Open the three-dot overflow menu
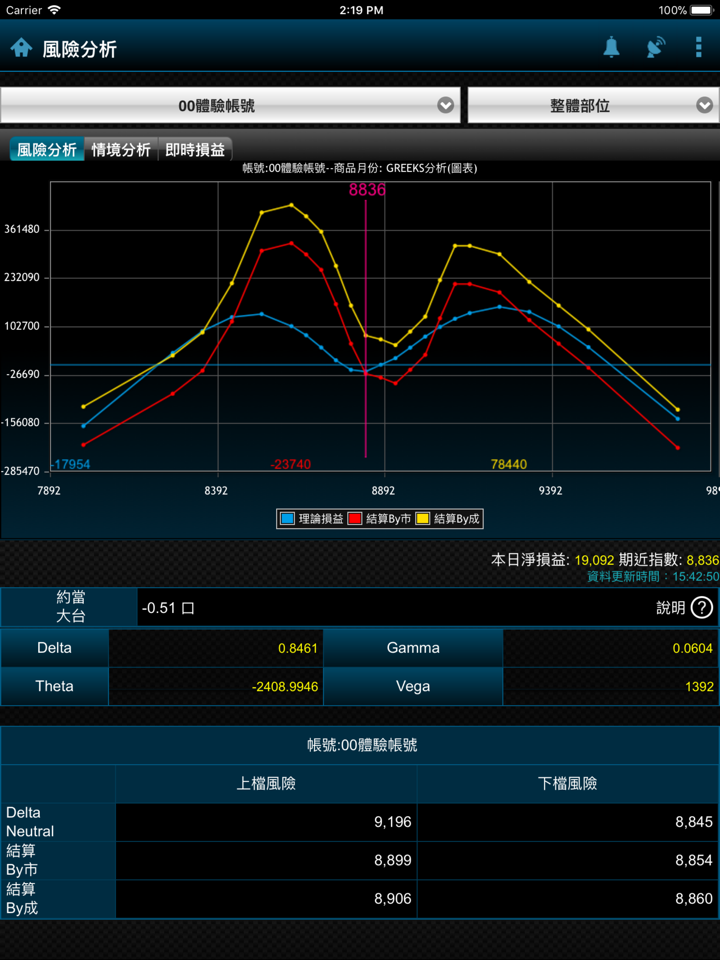Image resolution: width=720 pixels, height=960 pixels. click(698, 47)
